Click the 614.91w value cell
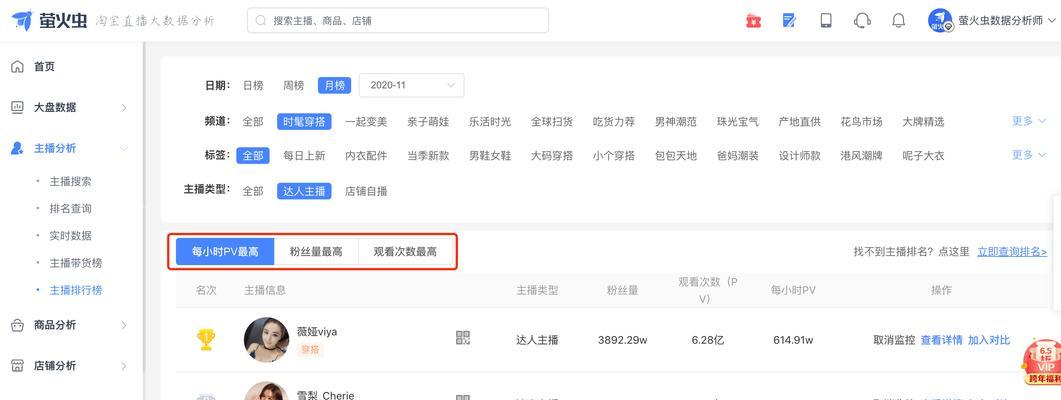1061x400 pixels. pos(793,340)
